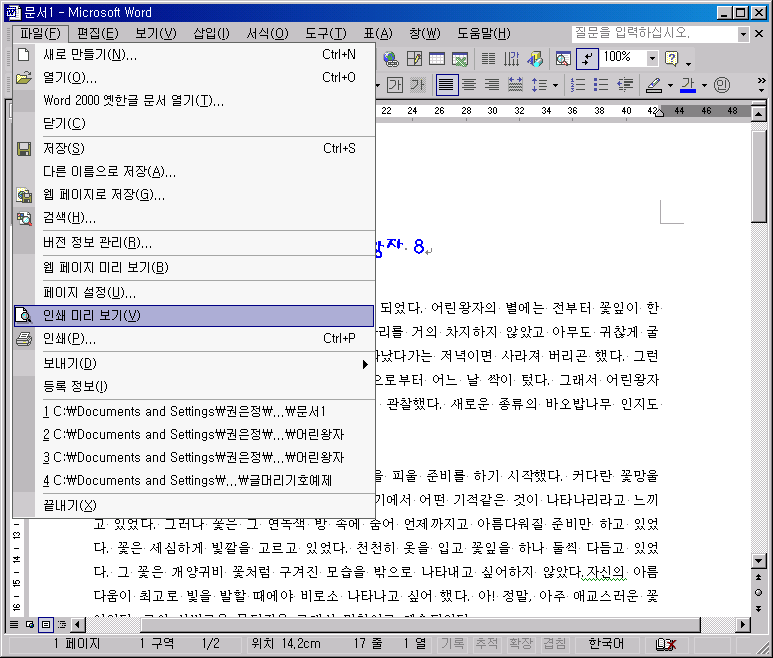Click the distributed alignment icon
This screenshot has width=773, height=658.
(x=515, y=85)
